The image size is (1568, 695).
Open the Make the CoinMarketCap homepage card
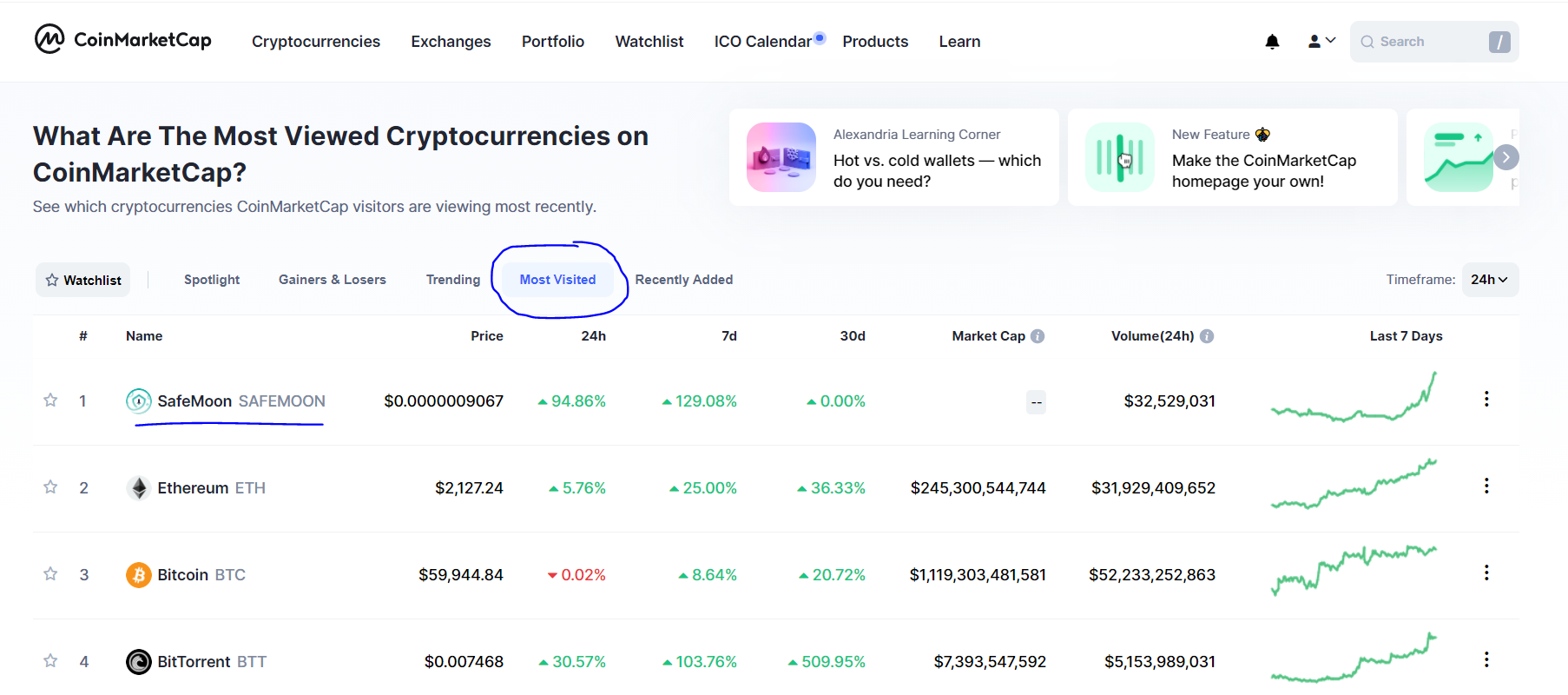pos(1233,157)
